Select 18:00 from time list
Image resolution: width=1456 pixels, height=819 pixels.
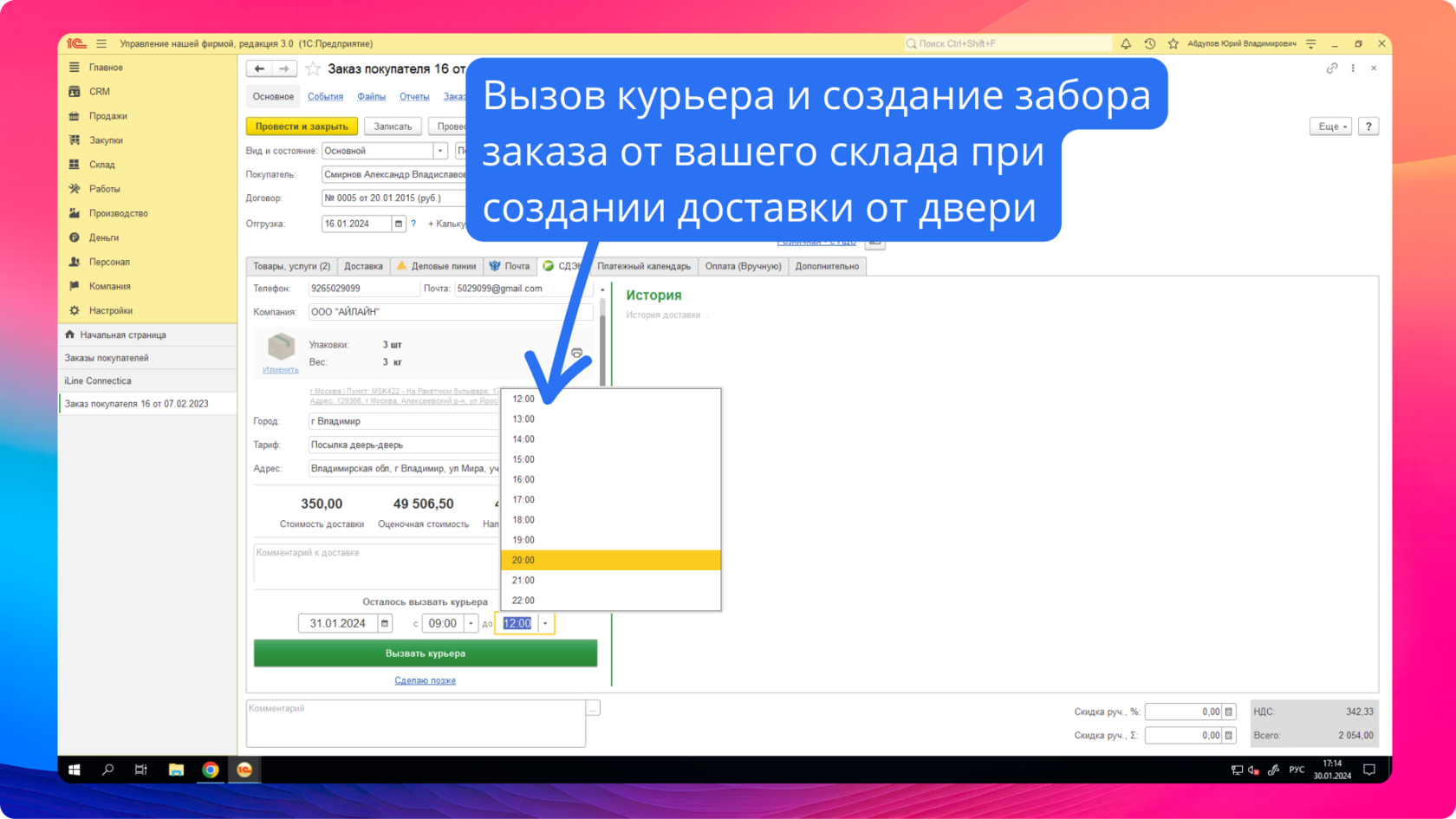pos(610,520)
